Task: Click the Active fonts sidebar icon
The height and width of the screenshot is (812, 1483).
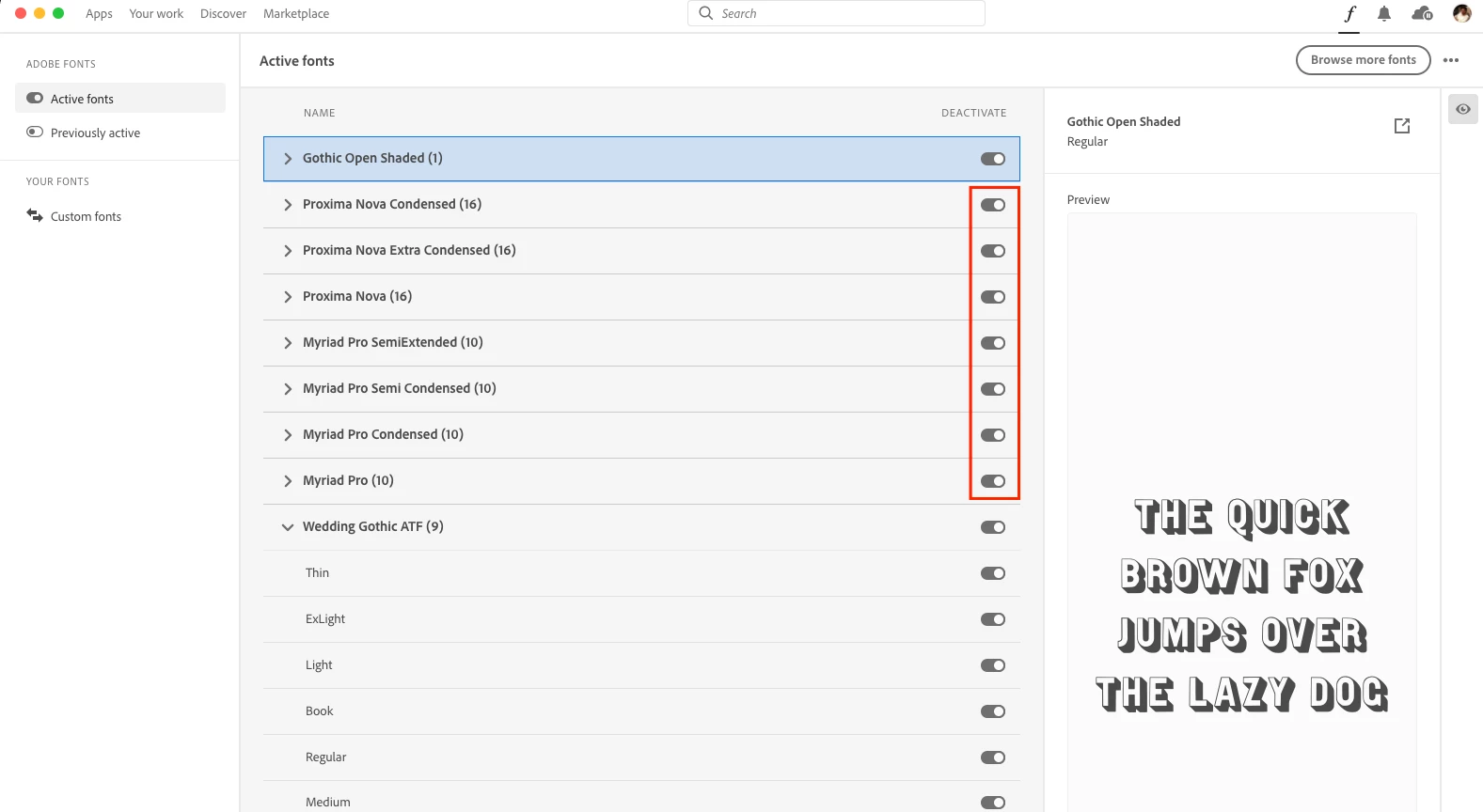Action: (35, 98)
